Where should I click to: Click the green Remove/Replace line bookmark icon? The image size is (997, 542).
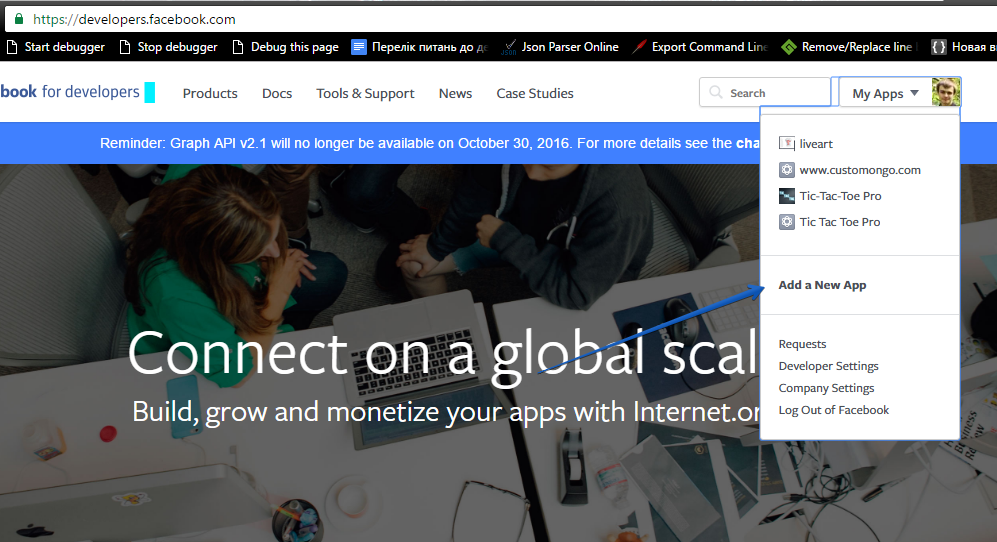pos(788,47)
